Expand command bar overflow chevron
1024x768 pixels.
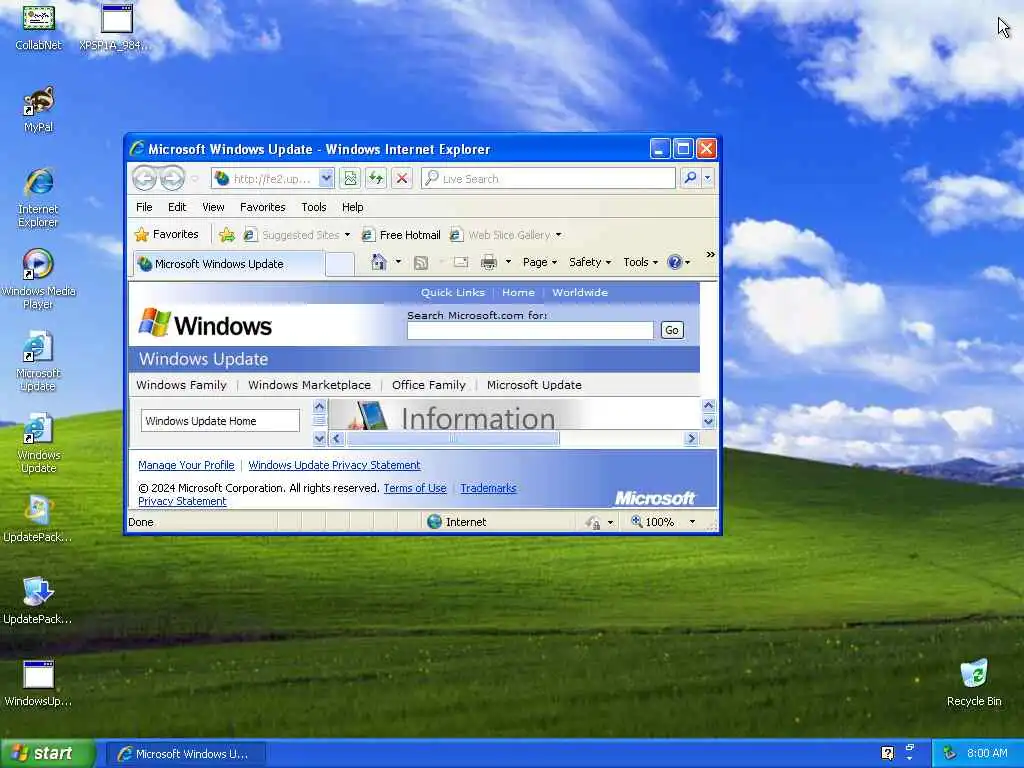coord(711,255)
